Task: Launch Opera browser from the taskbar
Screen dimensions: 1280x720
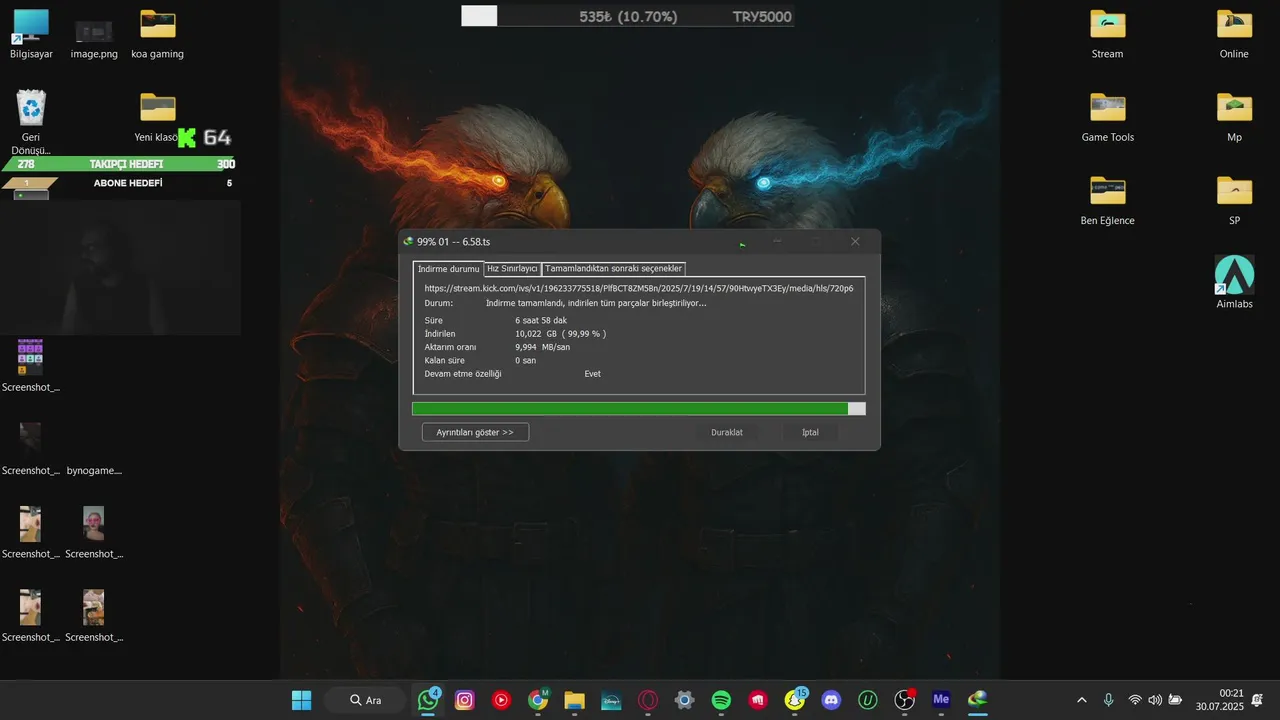Action: [x=648, y=700]
